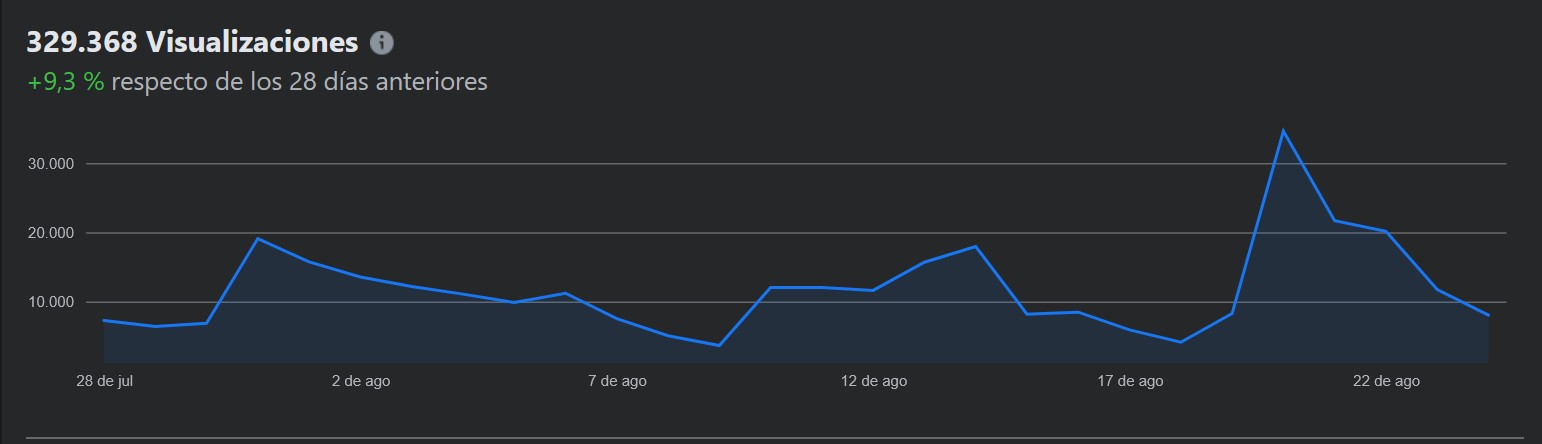Click the +9,3 % green percentage text
Viewport: 1542px width, 444px height.
(66, 82)
